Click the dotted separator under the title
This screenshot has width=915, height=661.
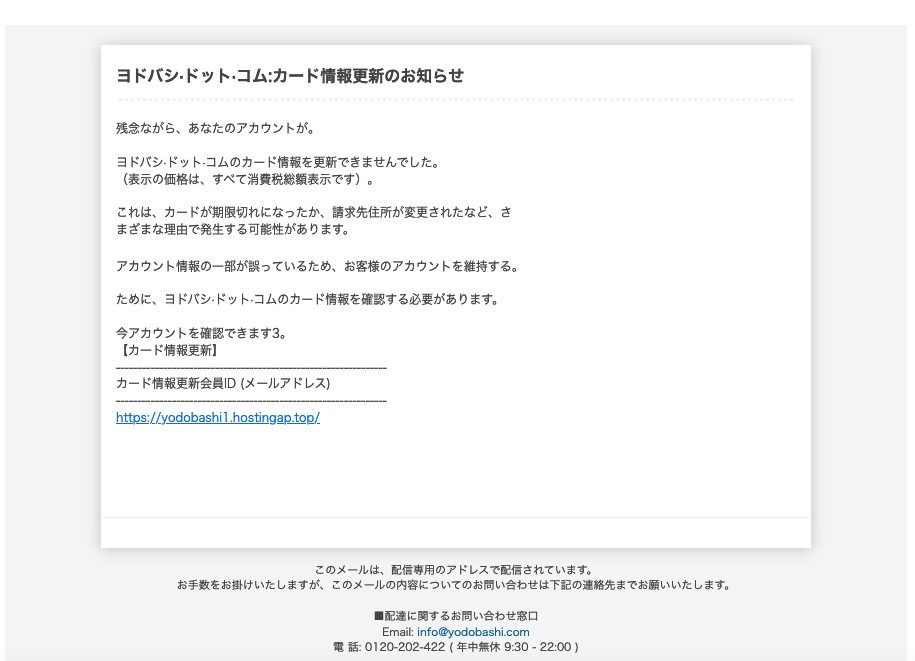455,97
